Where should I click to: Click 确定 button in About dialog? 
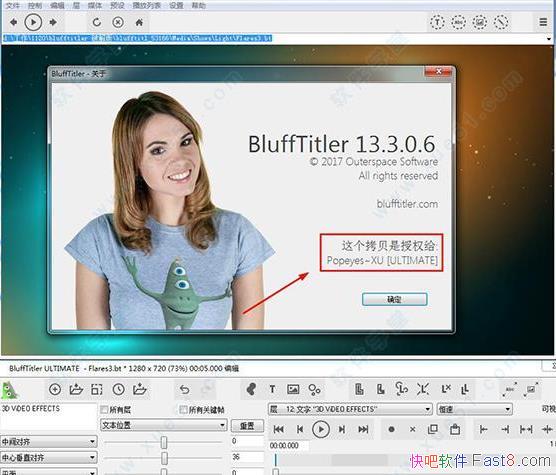(x=394, y=300)
